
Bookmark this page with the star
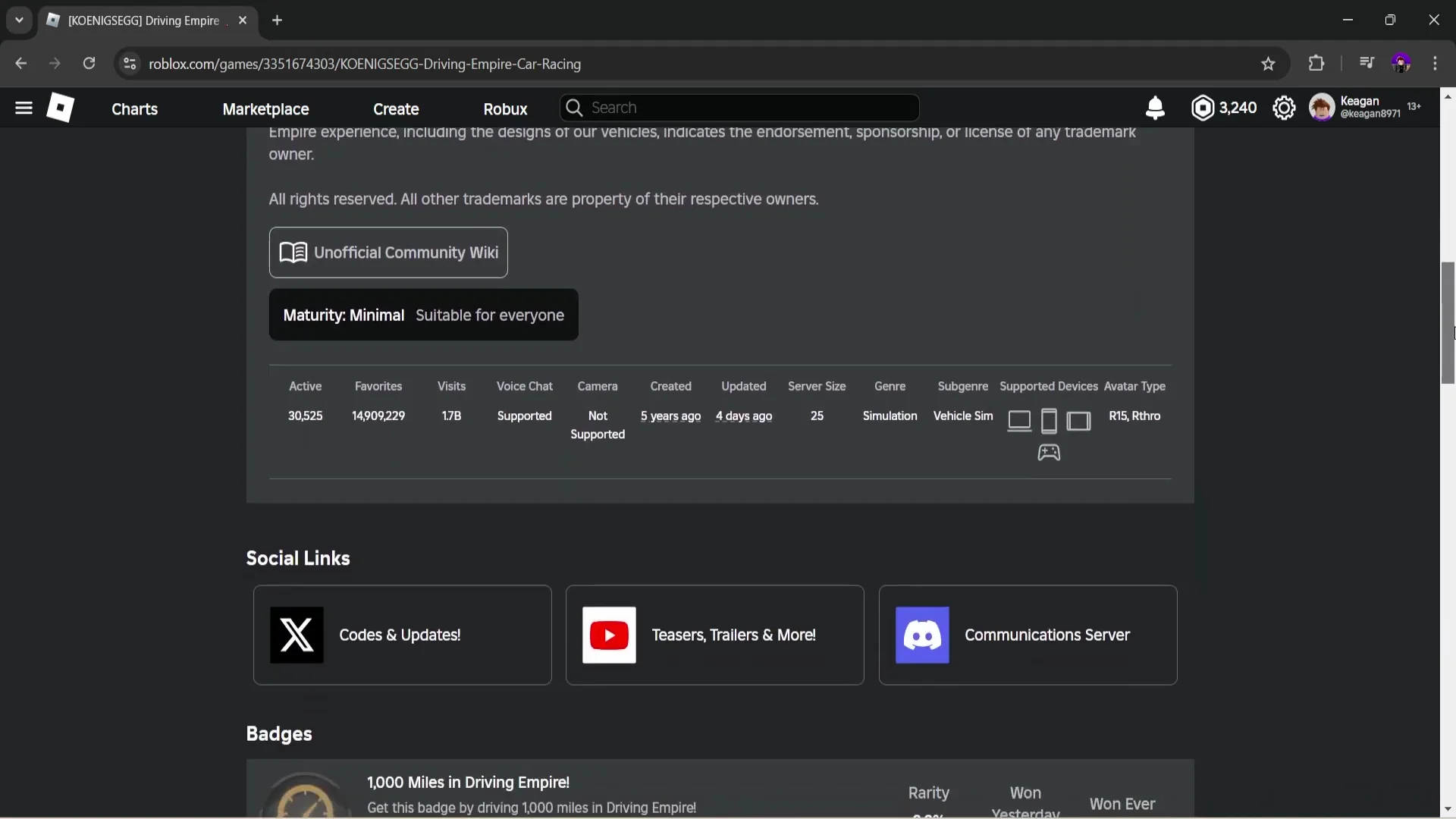1269,64
